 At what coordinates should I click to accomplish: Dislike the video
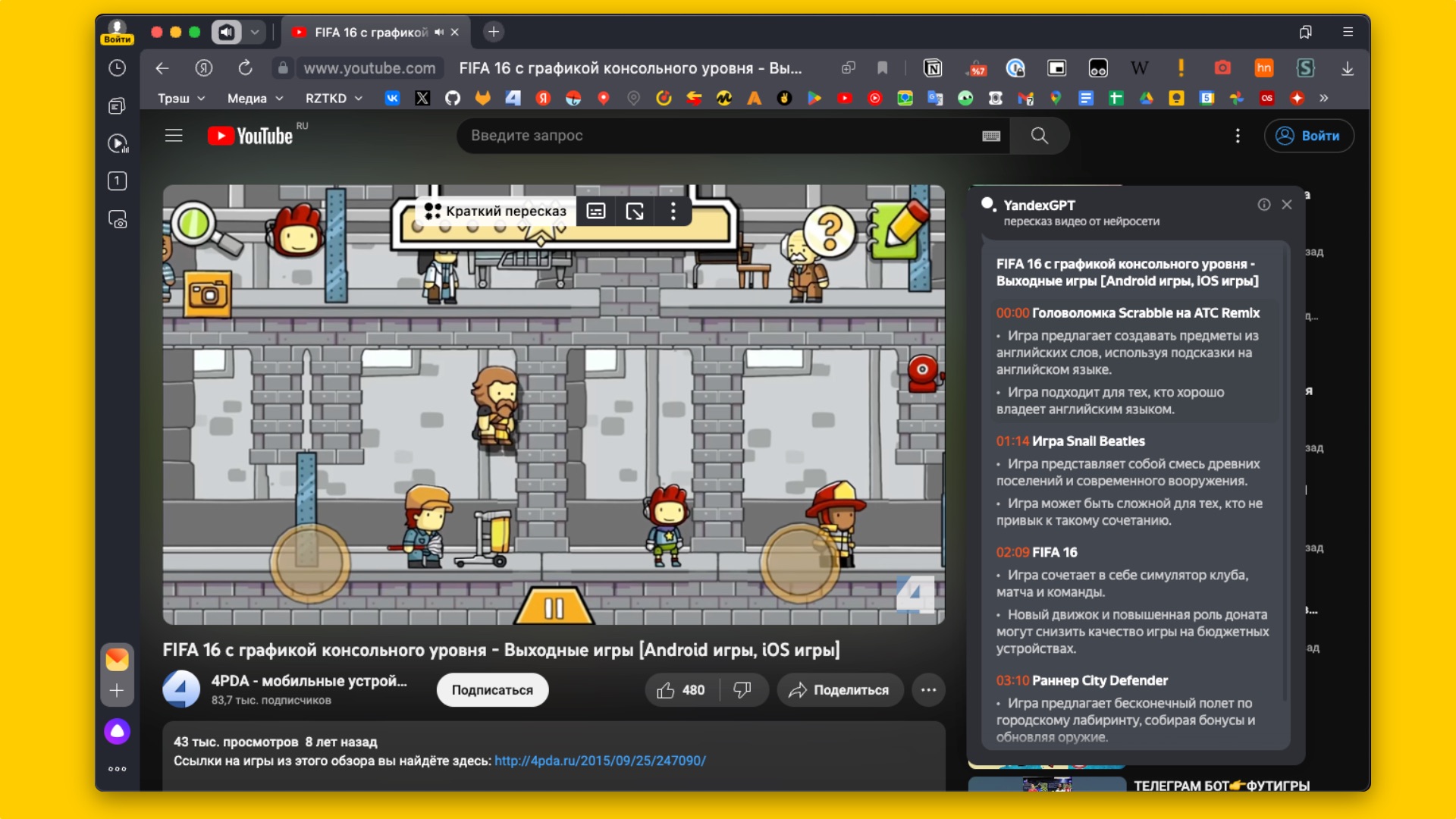[x=742, y=690]
